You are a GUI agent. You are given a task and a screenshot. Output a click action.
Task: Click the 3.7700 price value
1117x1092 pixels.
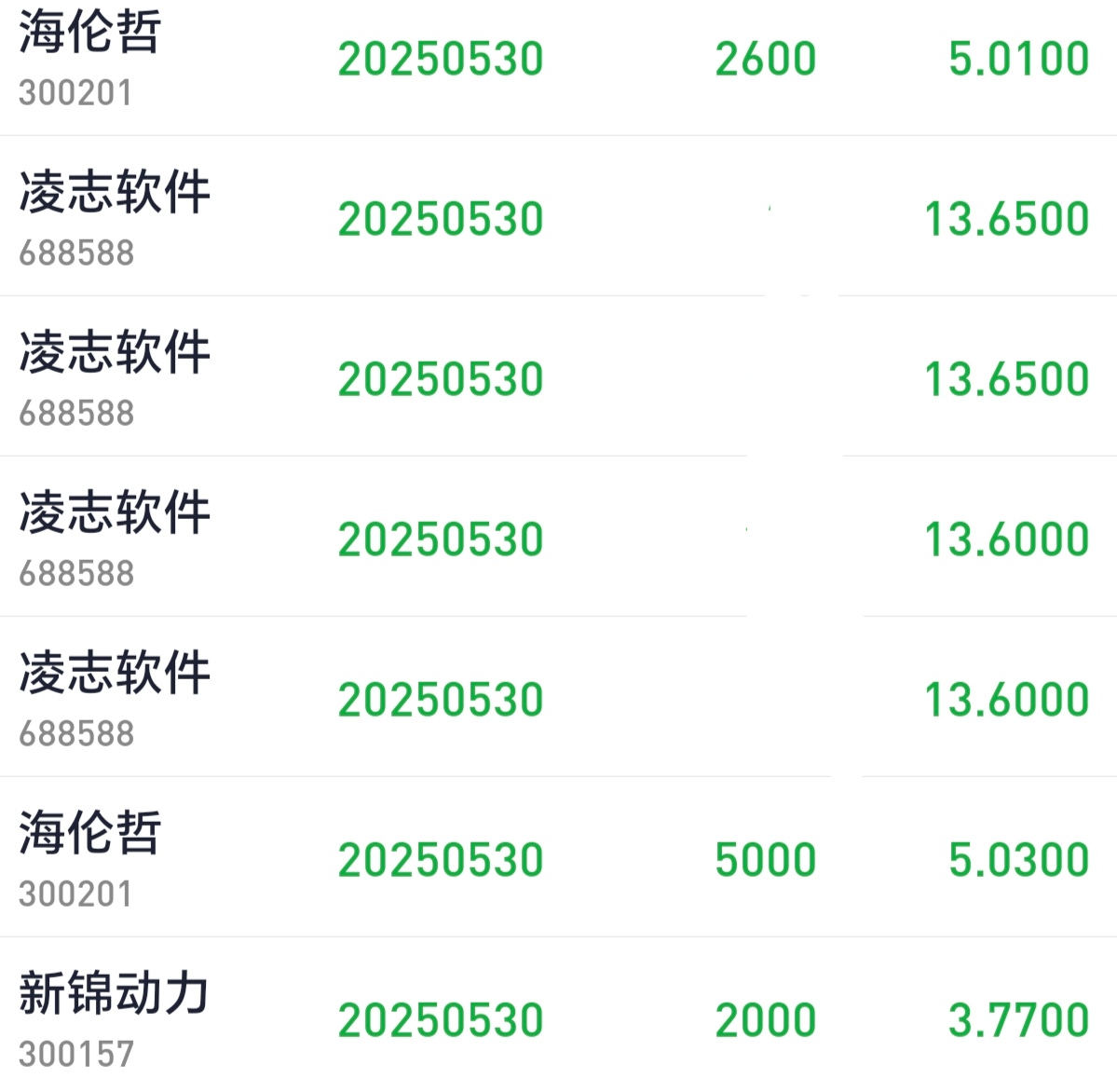click(x=1018, y=1020)
